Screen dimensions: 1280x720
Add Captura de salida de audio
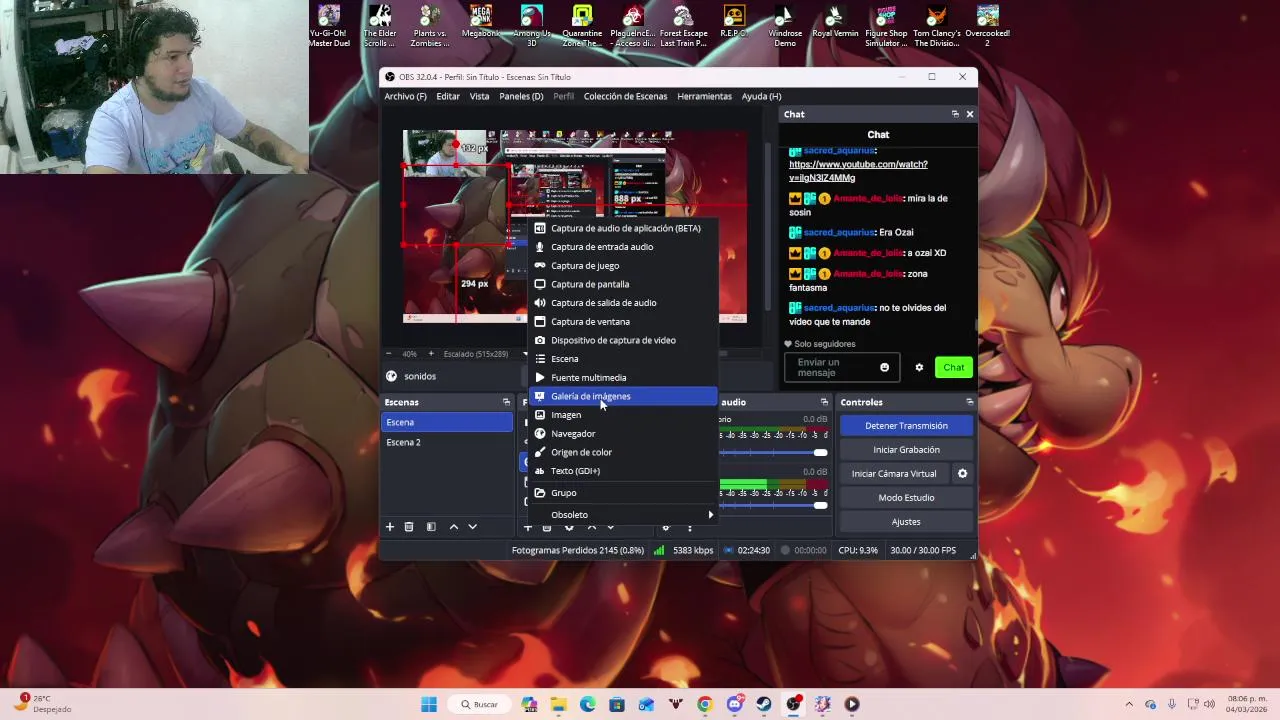(623, 303)
